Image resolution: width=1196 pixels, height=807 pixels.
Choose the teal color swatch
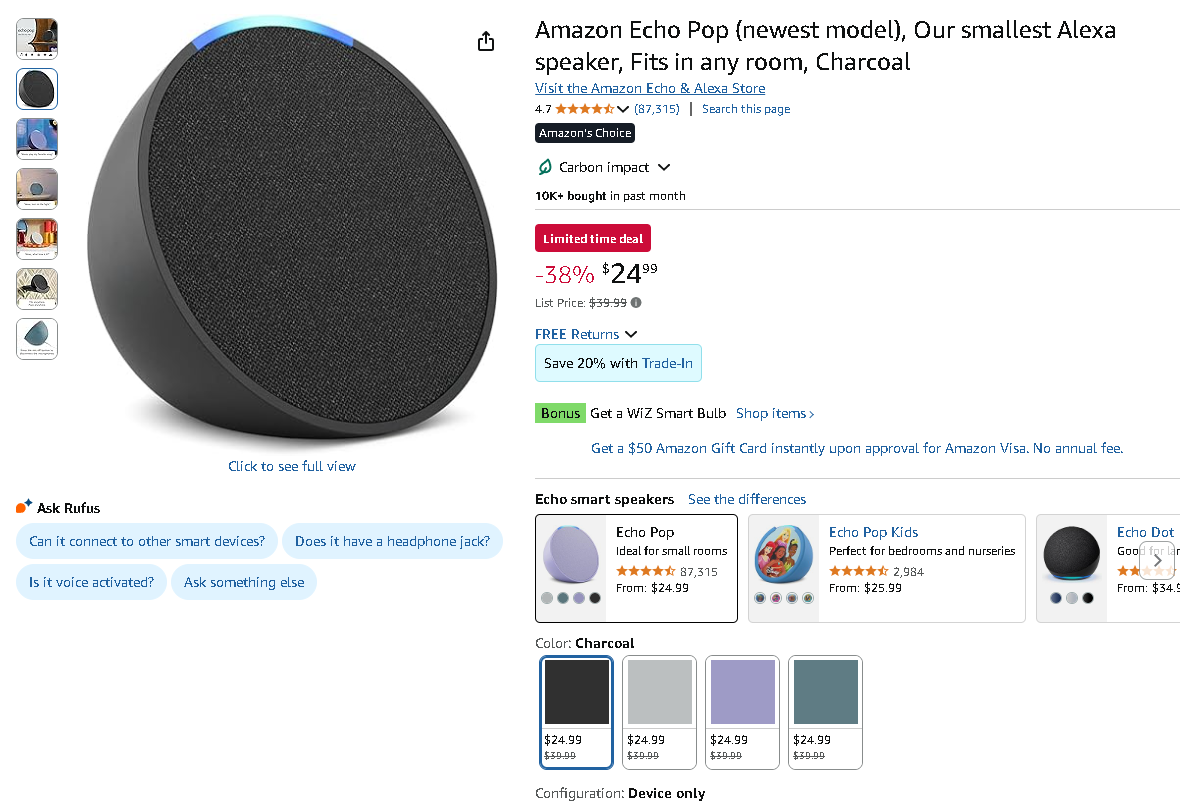pyautogui.click(x=825, y=712)
